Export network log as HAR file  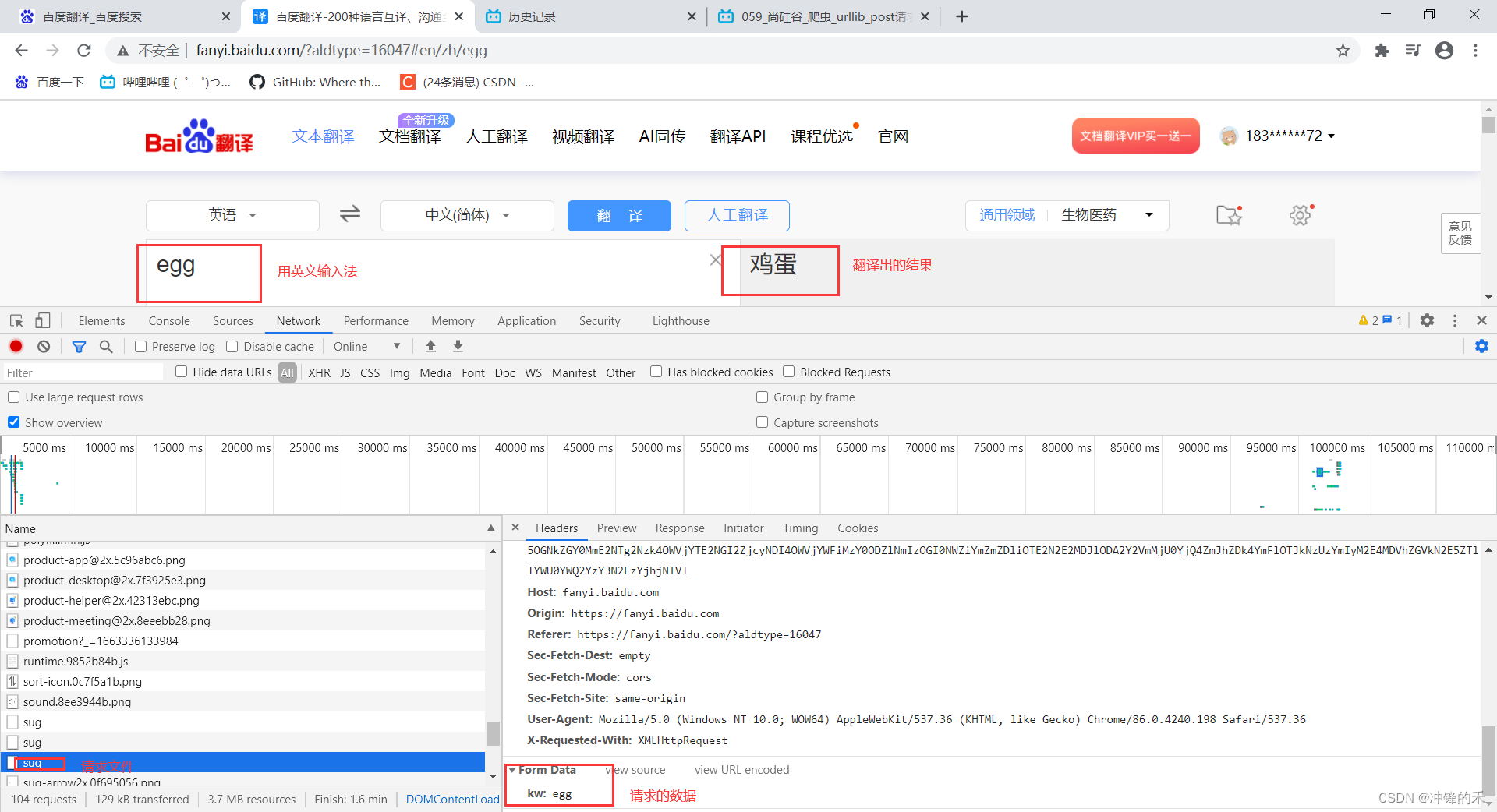point(458,346)
